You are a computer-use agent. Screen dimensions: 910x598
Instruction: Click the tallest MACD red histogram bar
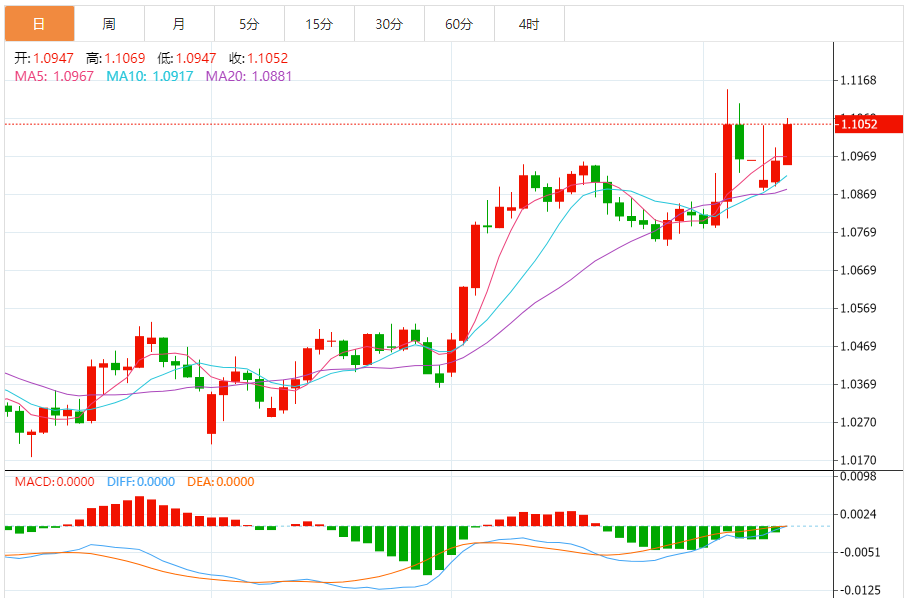(x=139, y=511)
